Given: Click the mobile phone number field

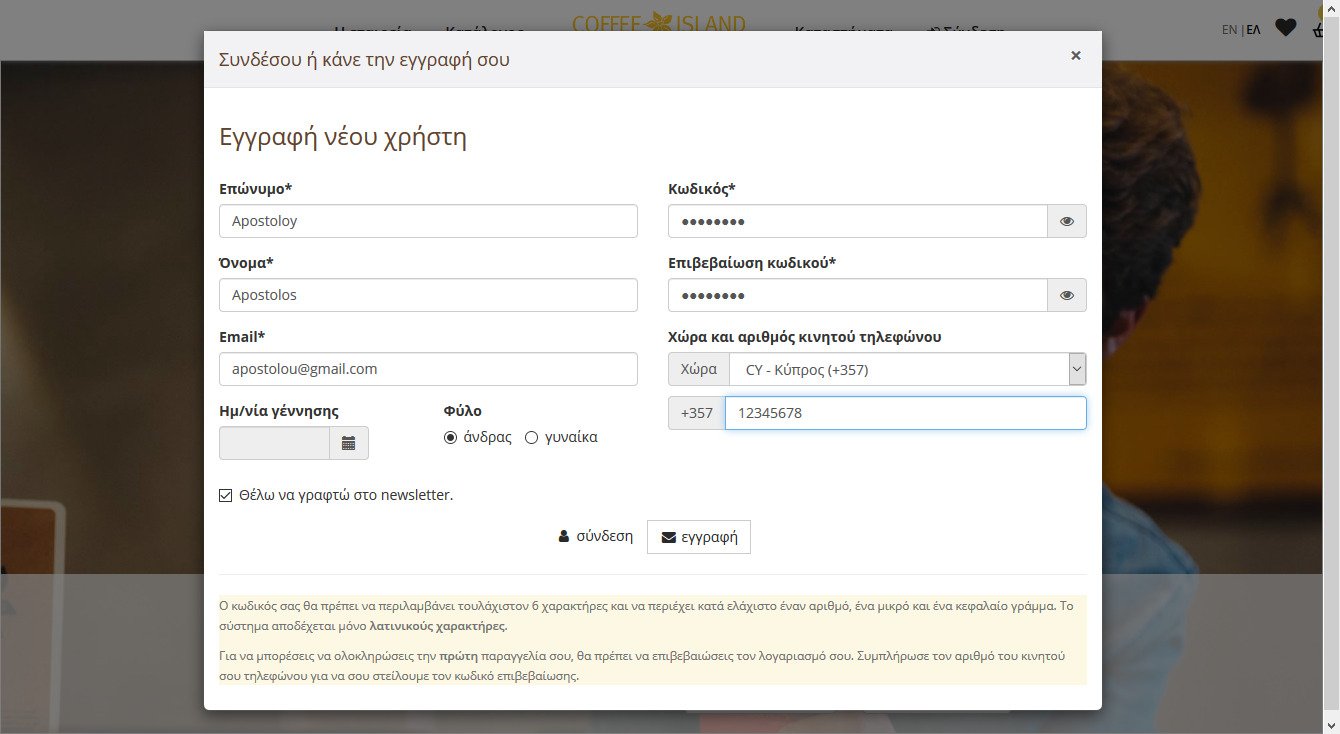Looking at the screenshot, I should tap(906, 413).
